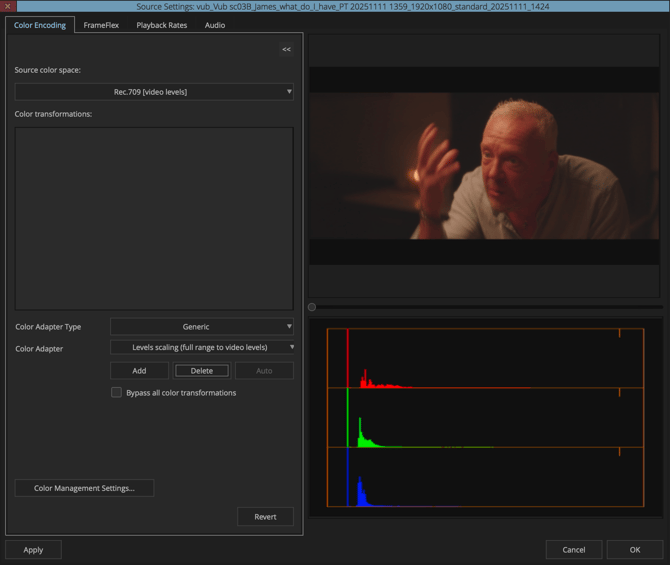This screenshot has height=565, width=670.
Task: Open the FrameFlex tab
Action: tap(101, 25)
